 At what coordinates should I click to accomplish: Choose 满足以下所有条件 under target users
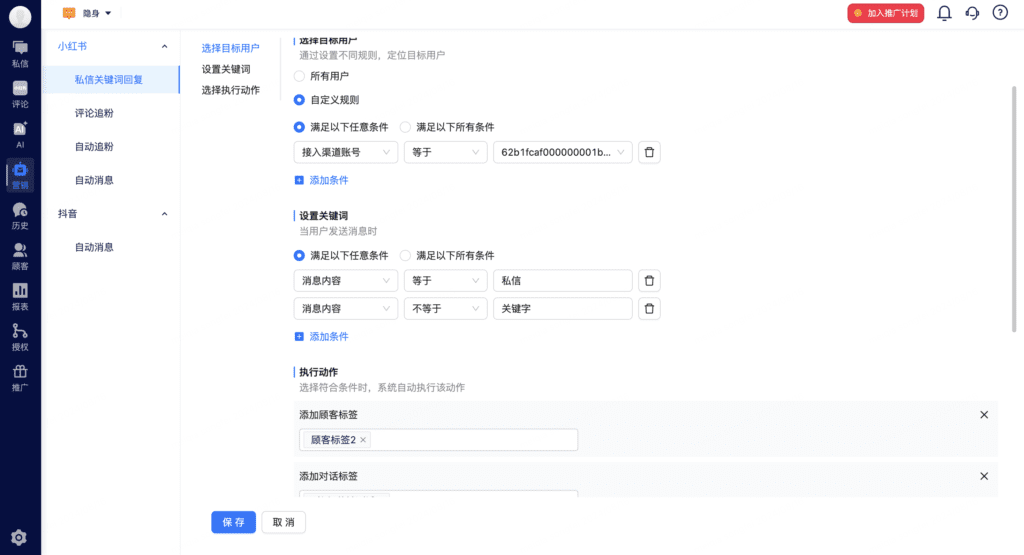[x=406, y=127]
